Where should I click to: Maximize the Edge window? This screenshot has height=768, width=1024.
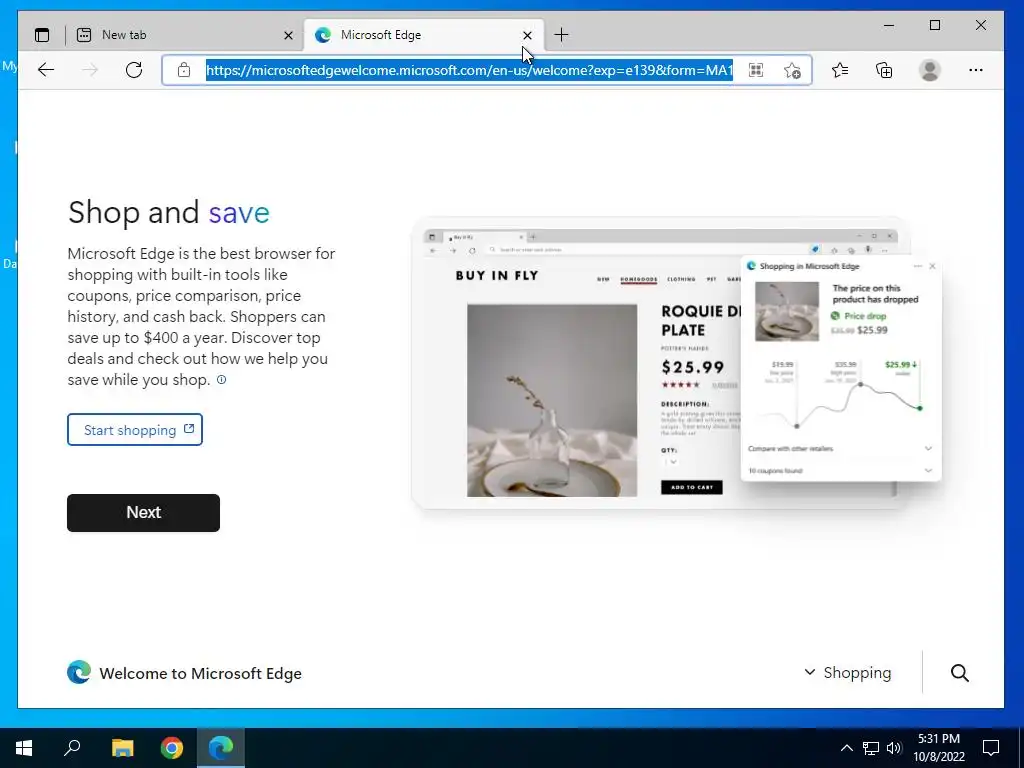(935, 25)
